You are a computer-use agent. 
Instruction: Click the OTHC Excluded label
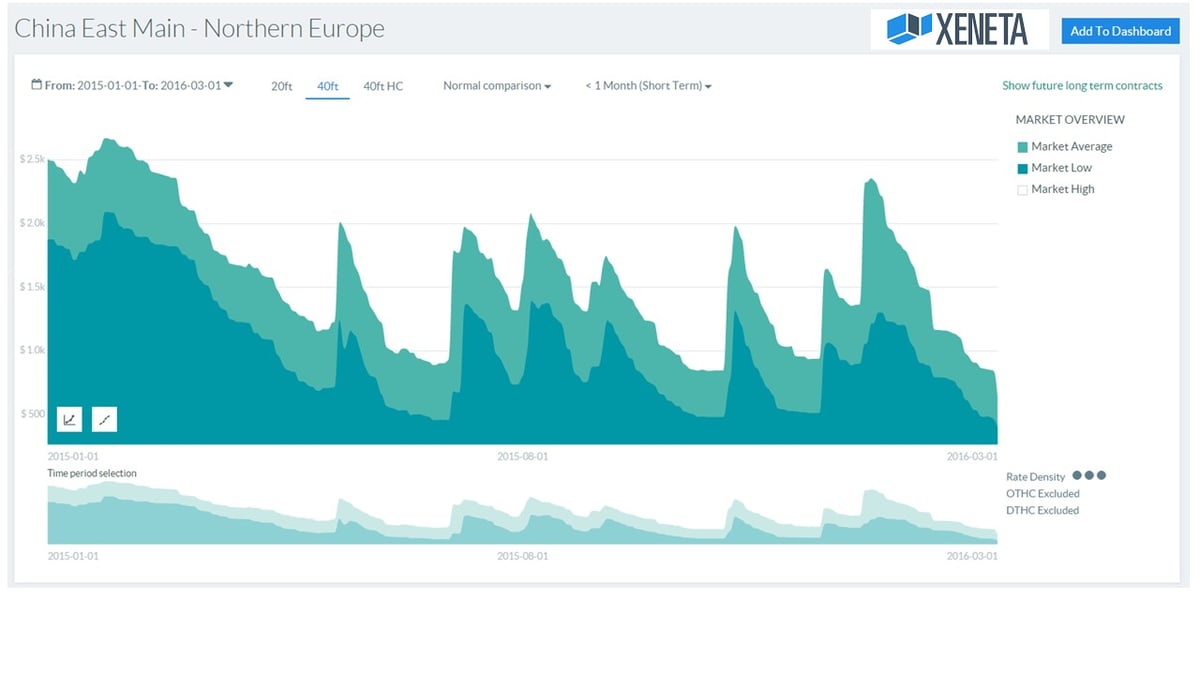click(1042, 493)
